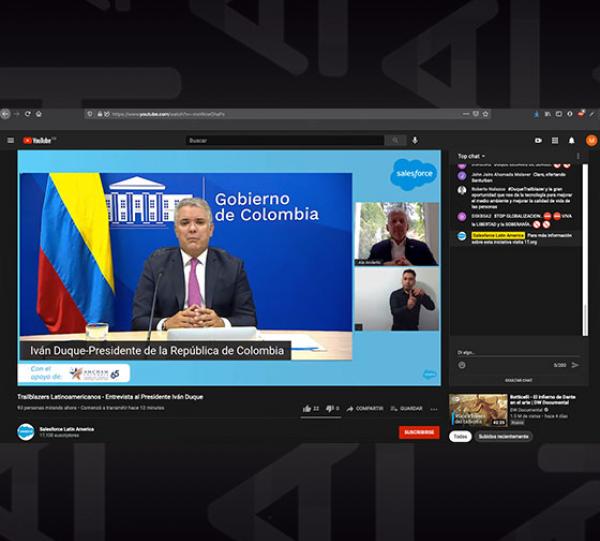Image resolution: width=600 pixels, height=541 pixels.
Task: Open the create video camera icon
Action: (539, 140)
